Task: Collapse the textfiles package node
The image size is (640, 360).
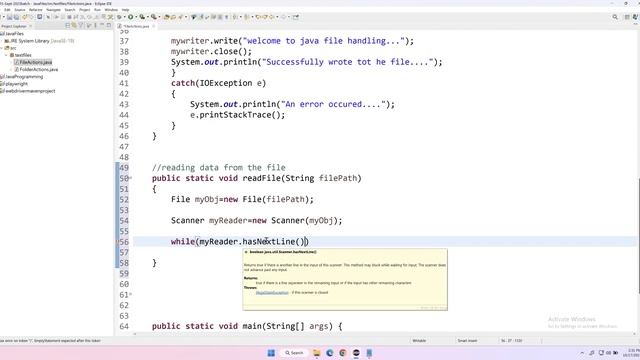Action: (6, 55)
